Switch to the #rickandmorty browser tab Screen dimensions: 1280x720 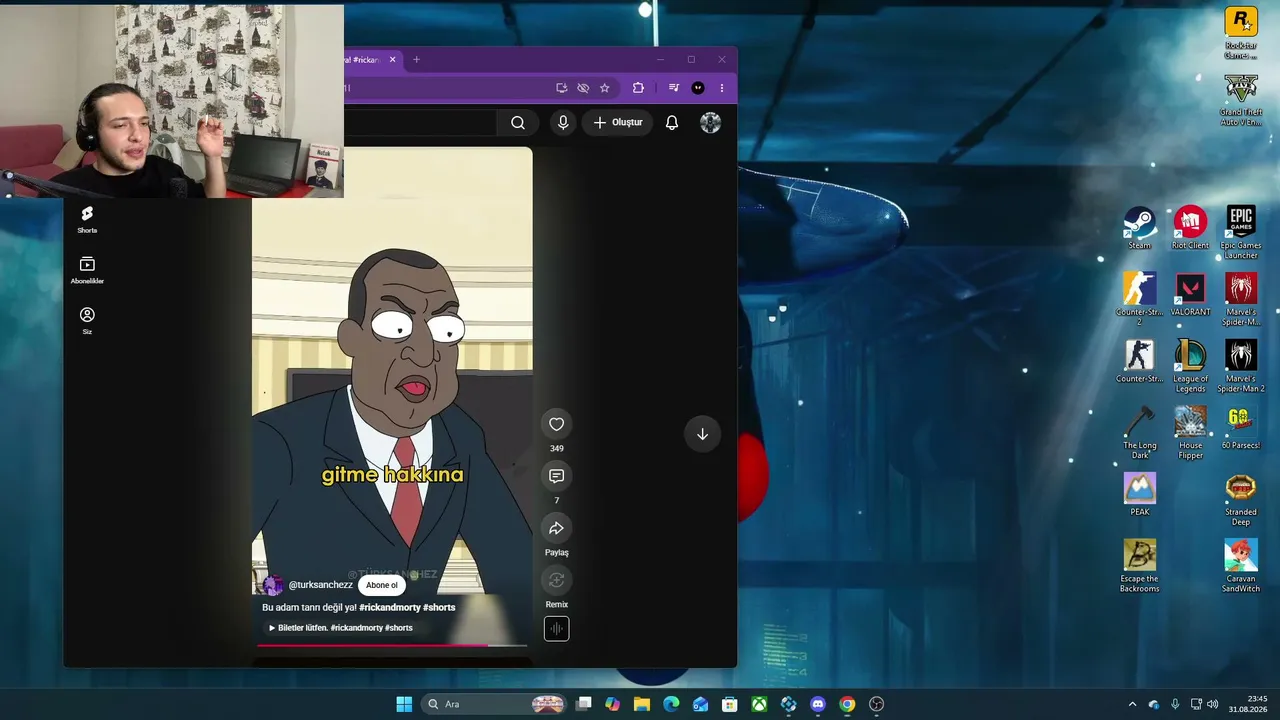[x=364, y=60]
